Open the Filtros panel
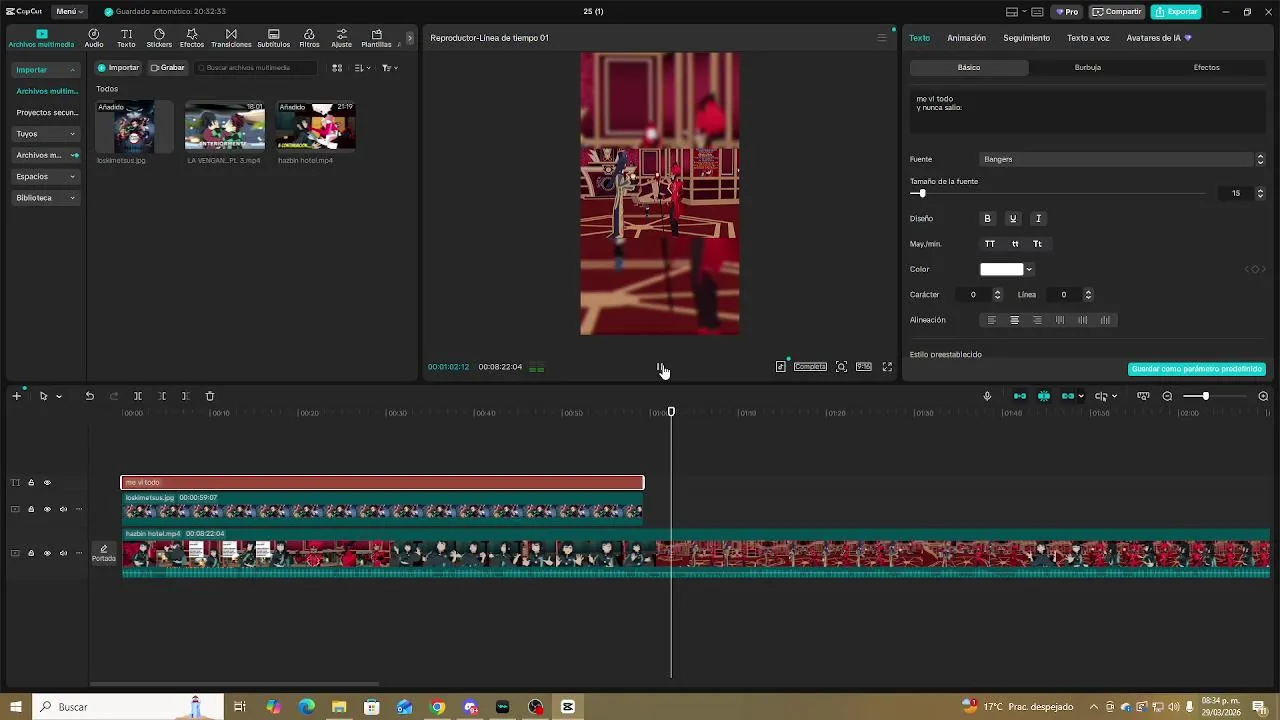 (x=309, y=38)
